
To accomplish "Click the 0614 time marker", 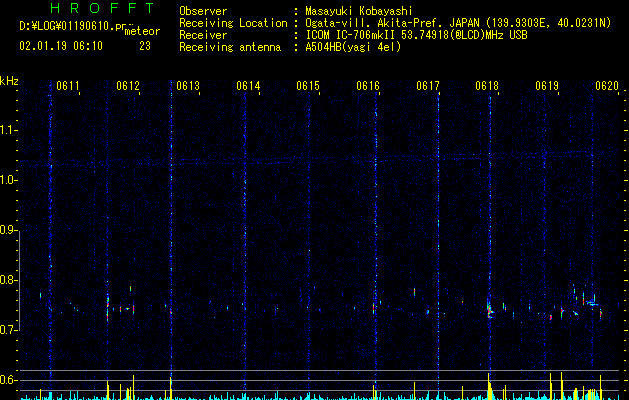I will 248,86.
